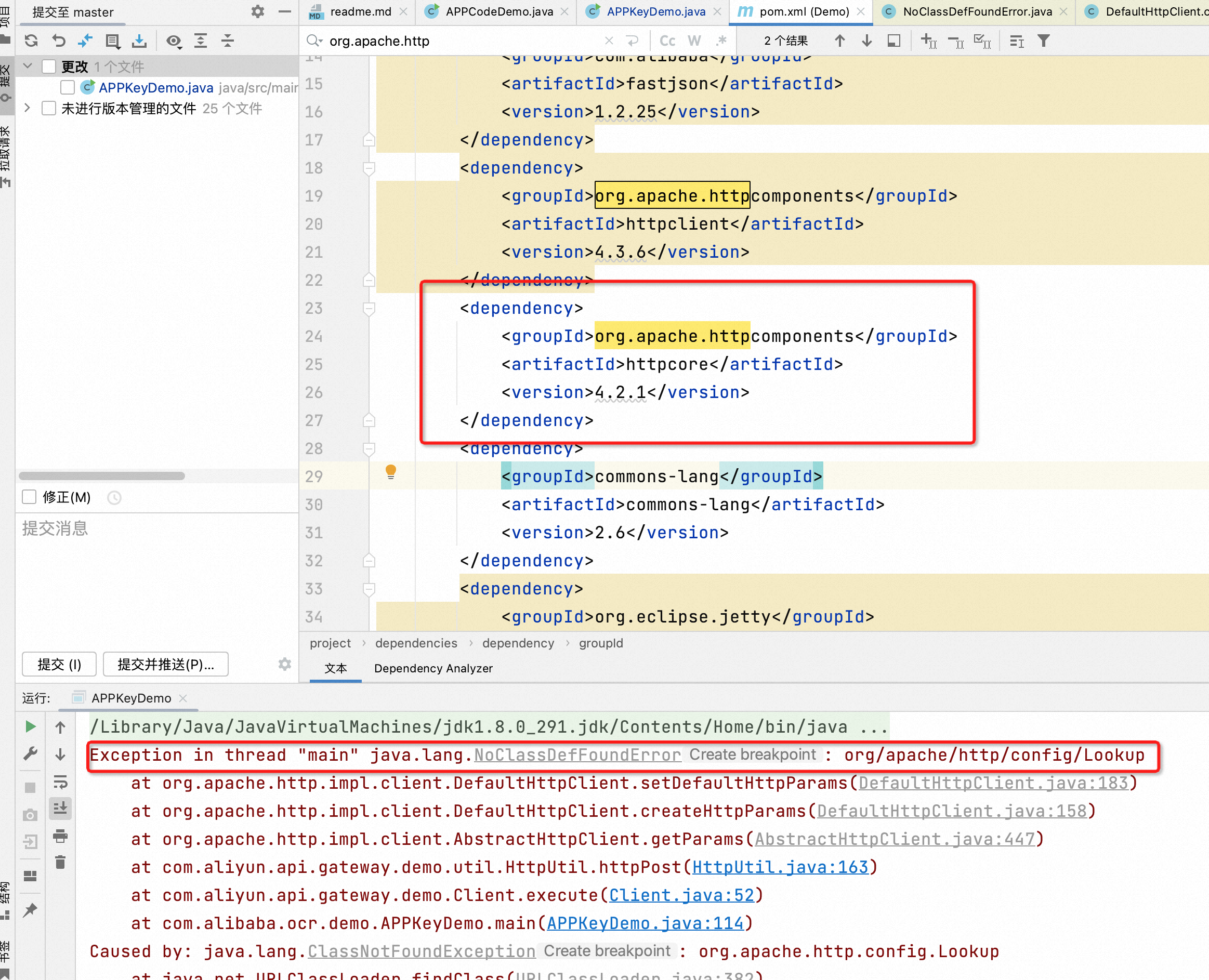Fold the dependency tag at line 33
The height and width of the screenshot is (980, 1209).
coord(369,589)
